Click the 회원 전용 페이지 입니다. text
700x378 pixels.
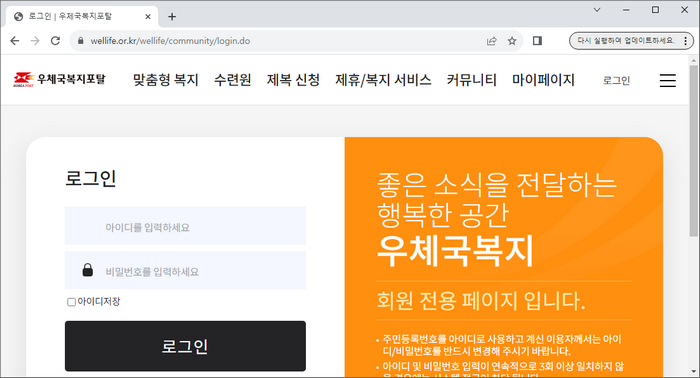pos(481,300)
